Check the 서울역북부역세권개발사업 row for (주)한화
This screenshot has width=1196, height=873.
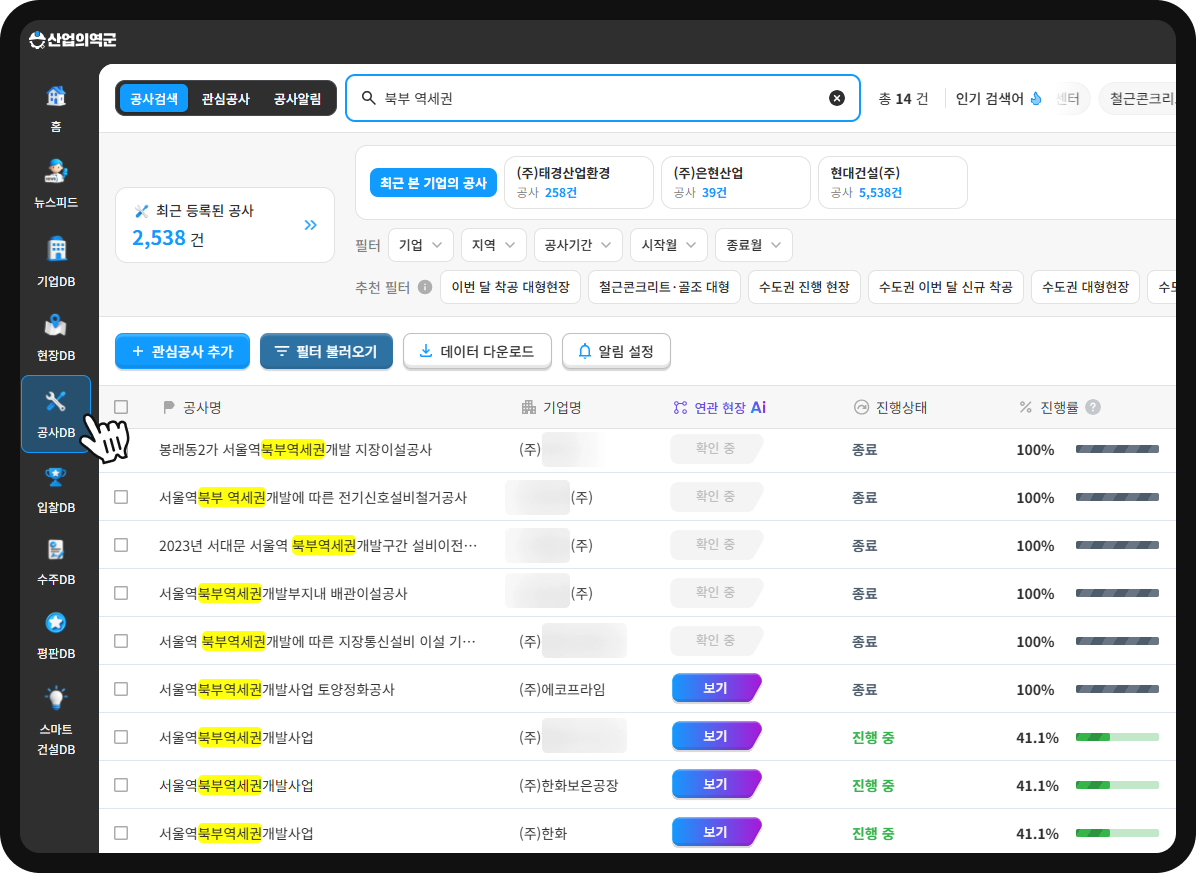(121, 833)
